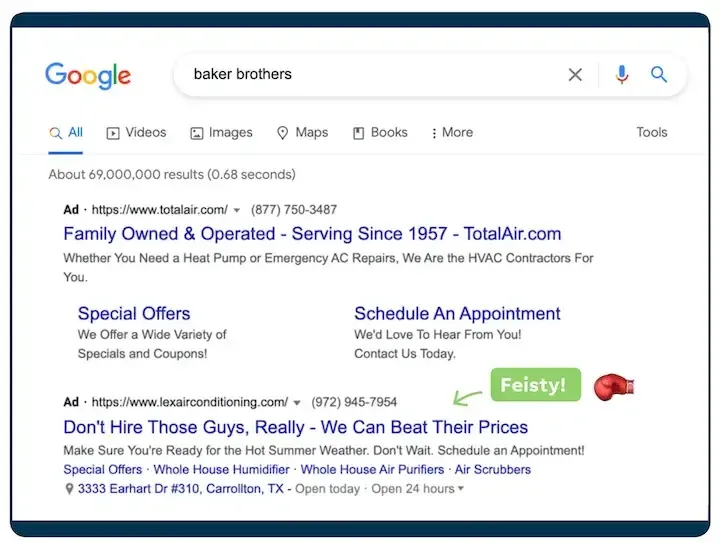
Task: Click the Google logo
Action: pyautogui.click(x=88, y=75)
